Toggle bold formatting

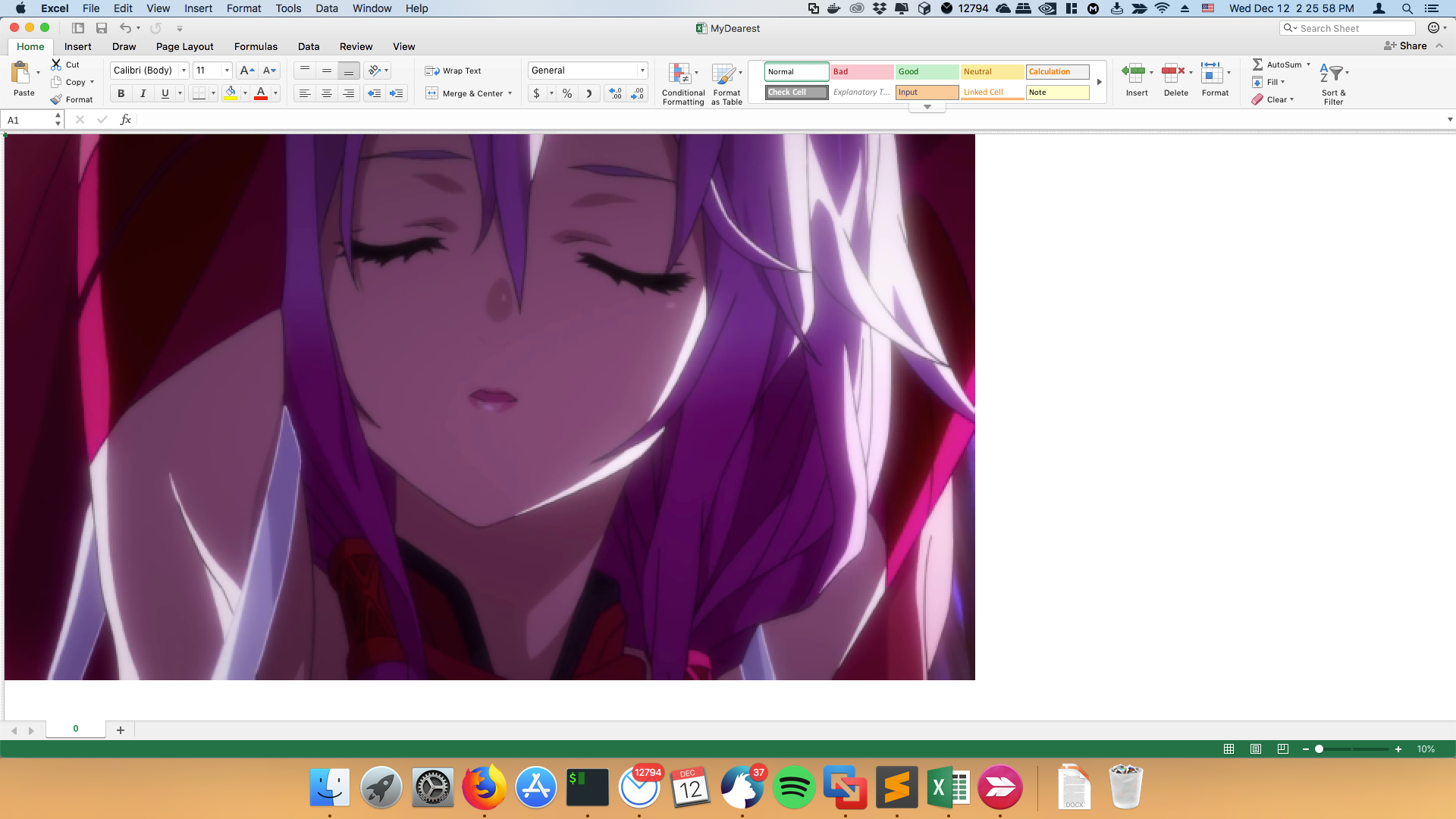121,93
